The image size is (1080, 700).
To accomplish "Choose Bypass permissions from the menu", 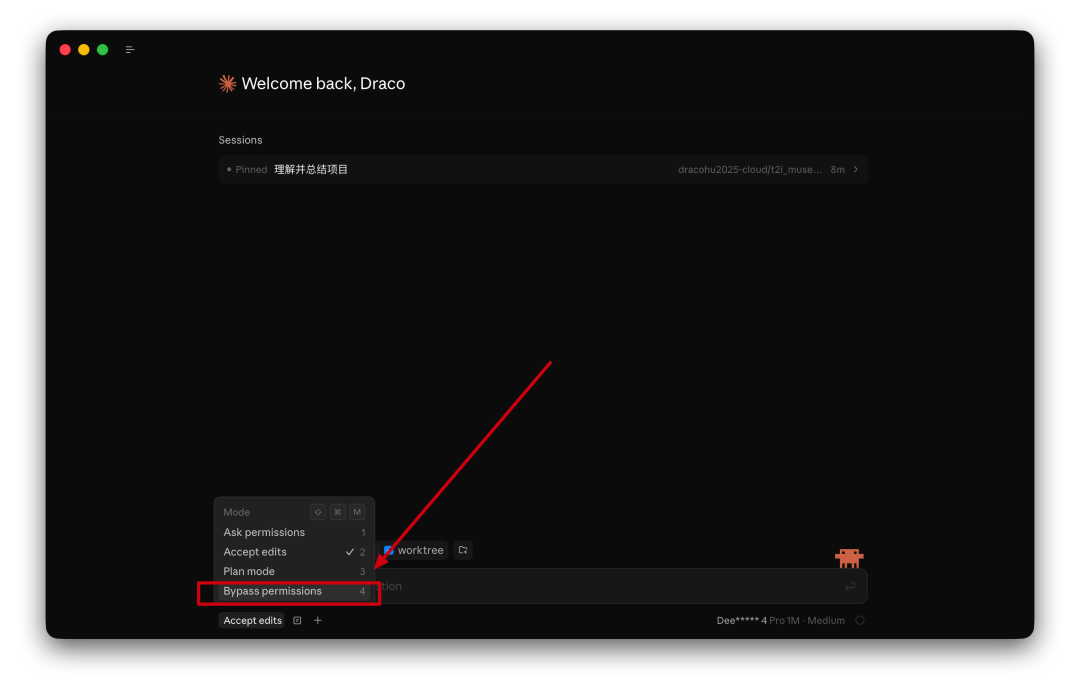I will 273,591.
